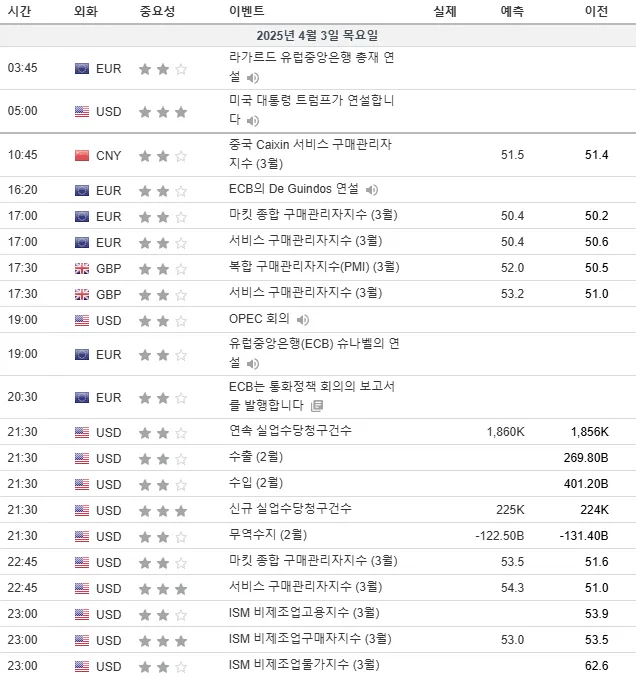The width and height of the screenshot is (636, 675).
Task: Click the previous value 62.6
Action: (596, 666)
